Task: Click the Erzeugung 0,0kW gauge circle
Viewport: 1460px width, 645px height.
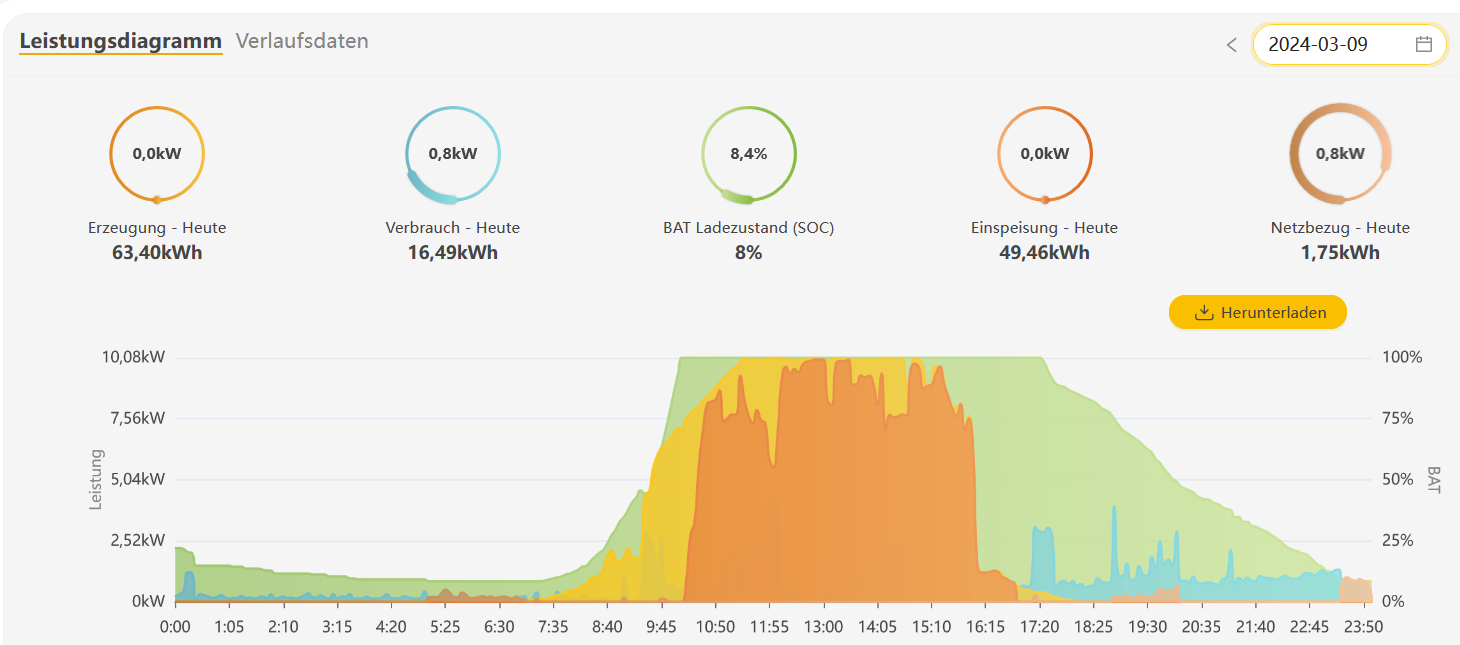Action: 157,154
